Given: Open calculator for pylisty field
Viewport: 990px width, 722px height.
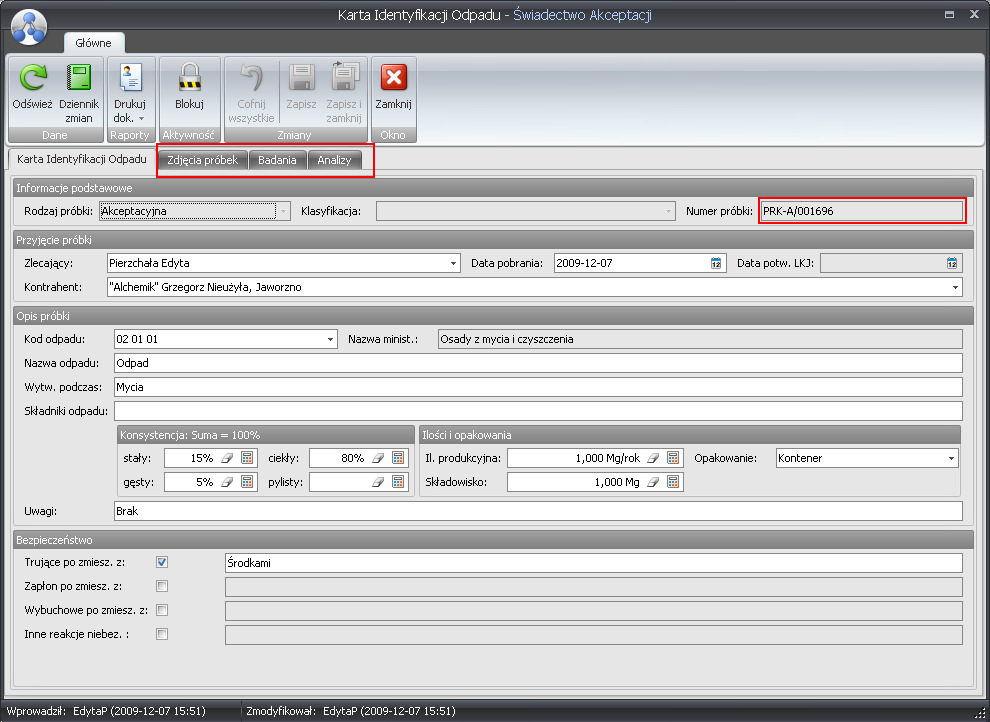Looking at the screenshot, I should click(x=398, y=482).
